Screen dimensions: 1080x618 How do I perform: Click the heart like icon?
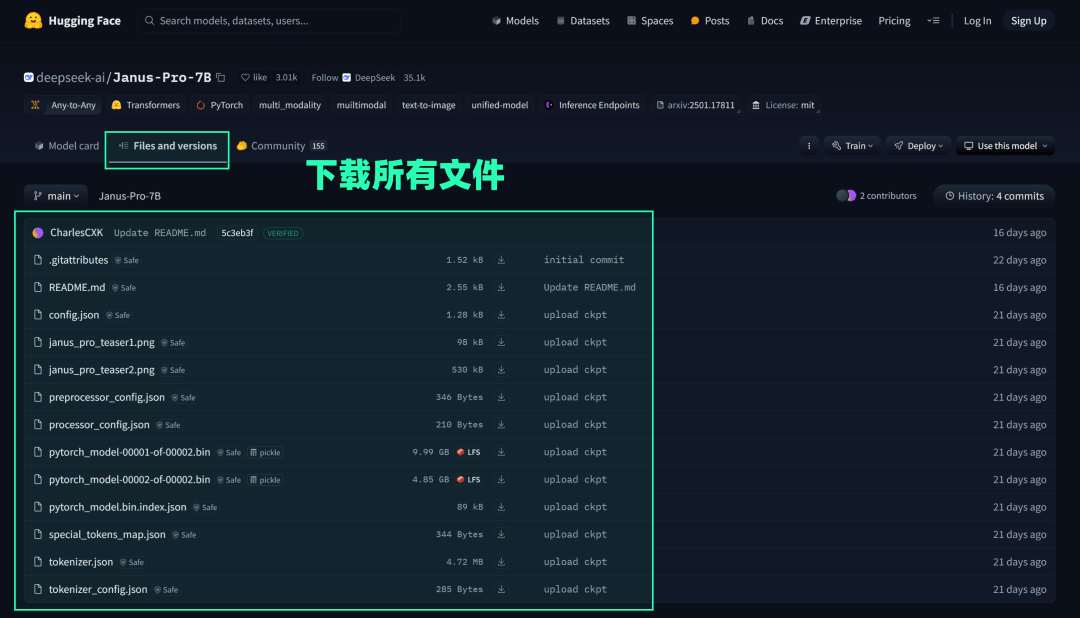pos(245,78)
